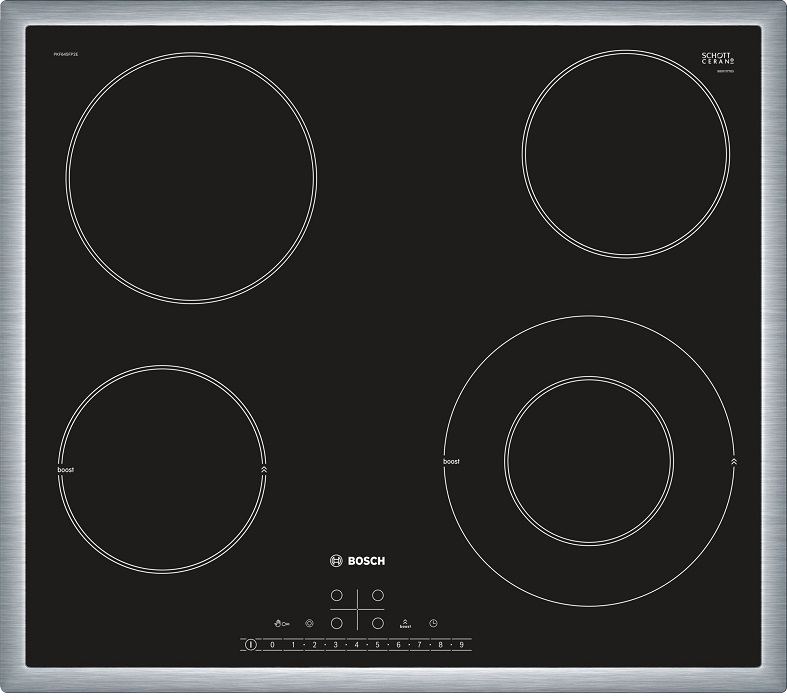Screen dimensions: 787x700
Task: Tap the extended zone ring symbol
Action: pos(309,623)
